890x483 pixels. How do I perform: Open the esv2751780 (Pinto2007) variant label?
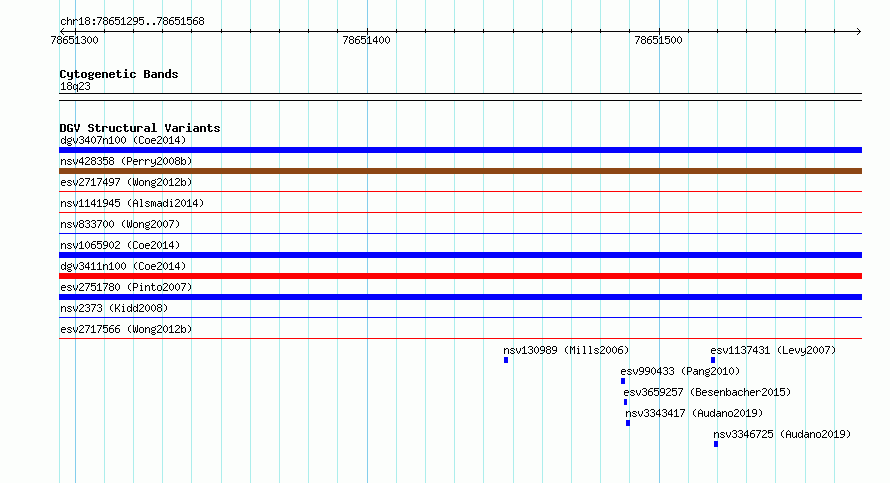coord(126,287)
